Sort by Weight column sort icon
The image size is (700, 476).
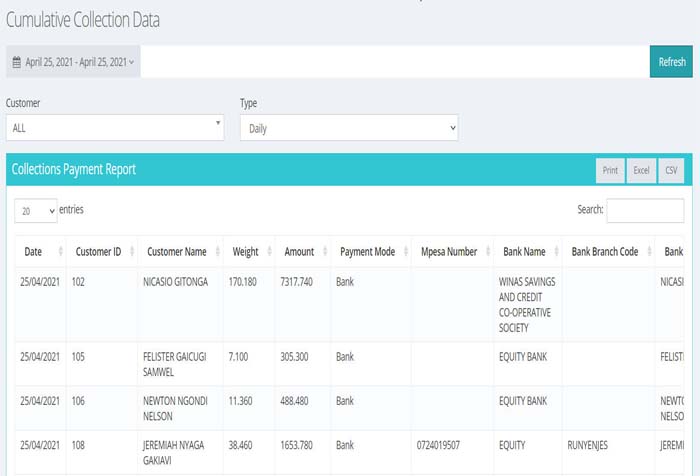[269, 251]
